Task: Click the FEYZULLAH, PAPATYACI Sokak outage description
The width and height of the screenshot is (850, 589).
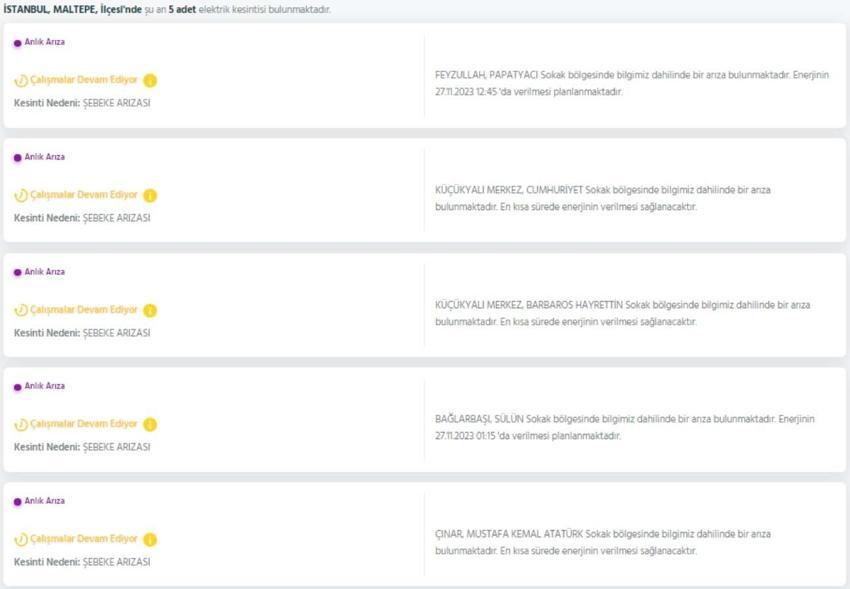Action: point(632,83)
